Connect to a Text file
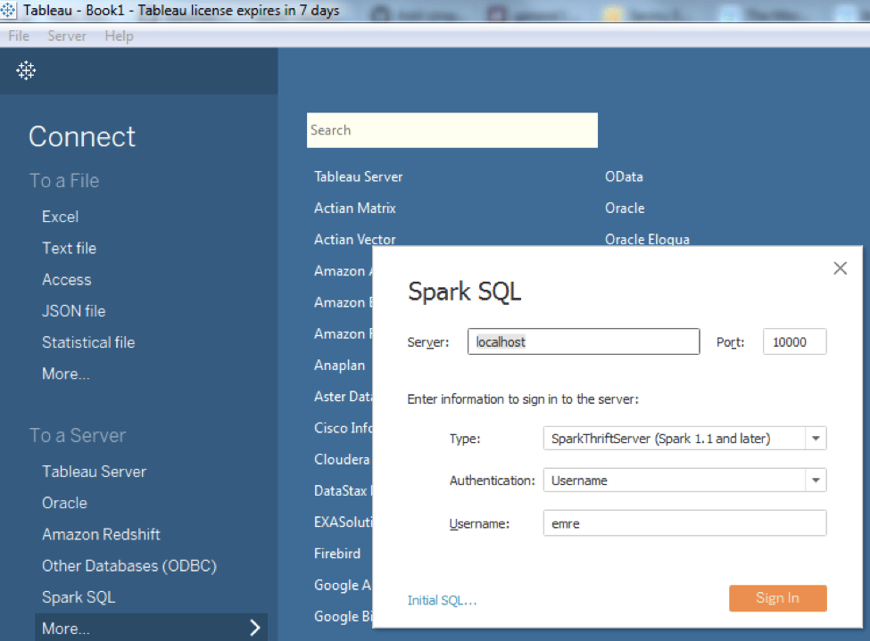Screen dimensions: 870x641 (x=69, y=248)
